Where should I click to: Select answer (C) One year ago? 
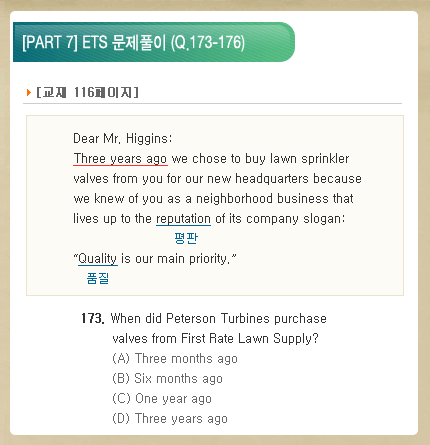pos(162,399)
